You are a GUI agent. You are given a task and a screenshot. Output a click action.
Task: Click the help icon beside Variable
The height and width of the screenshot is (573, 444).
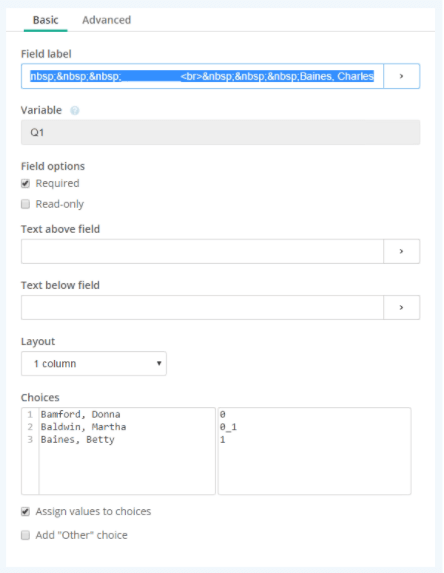click(x=75, y=110)
